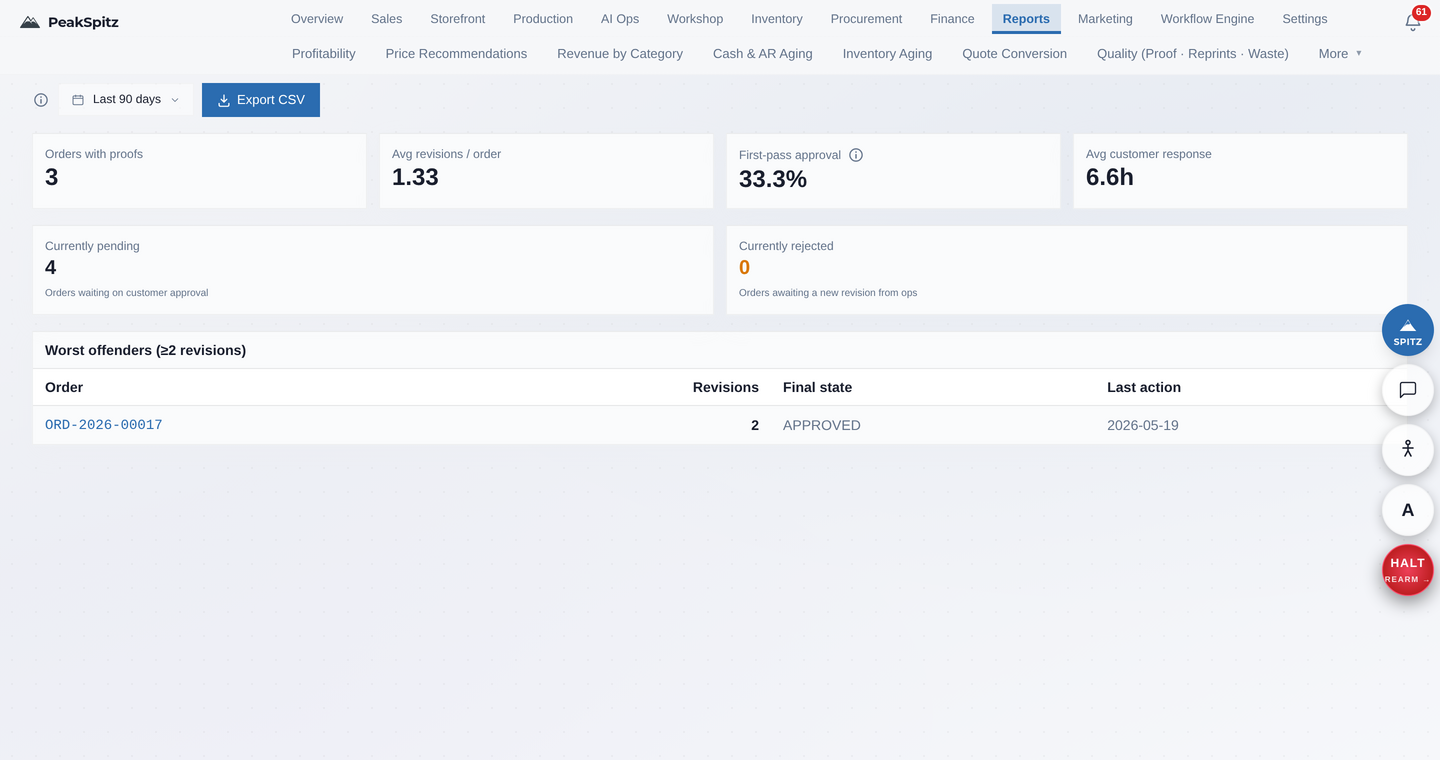This screenshot has height=760, width=1440.
Task: Open the Marketing tab
Action: coord(1105,19)
